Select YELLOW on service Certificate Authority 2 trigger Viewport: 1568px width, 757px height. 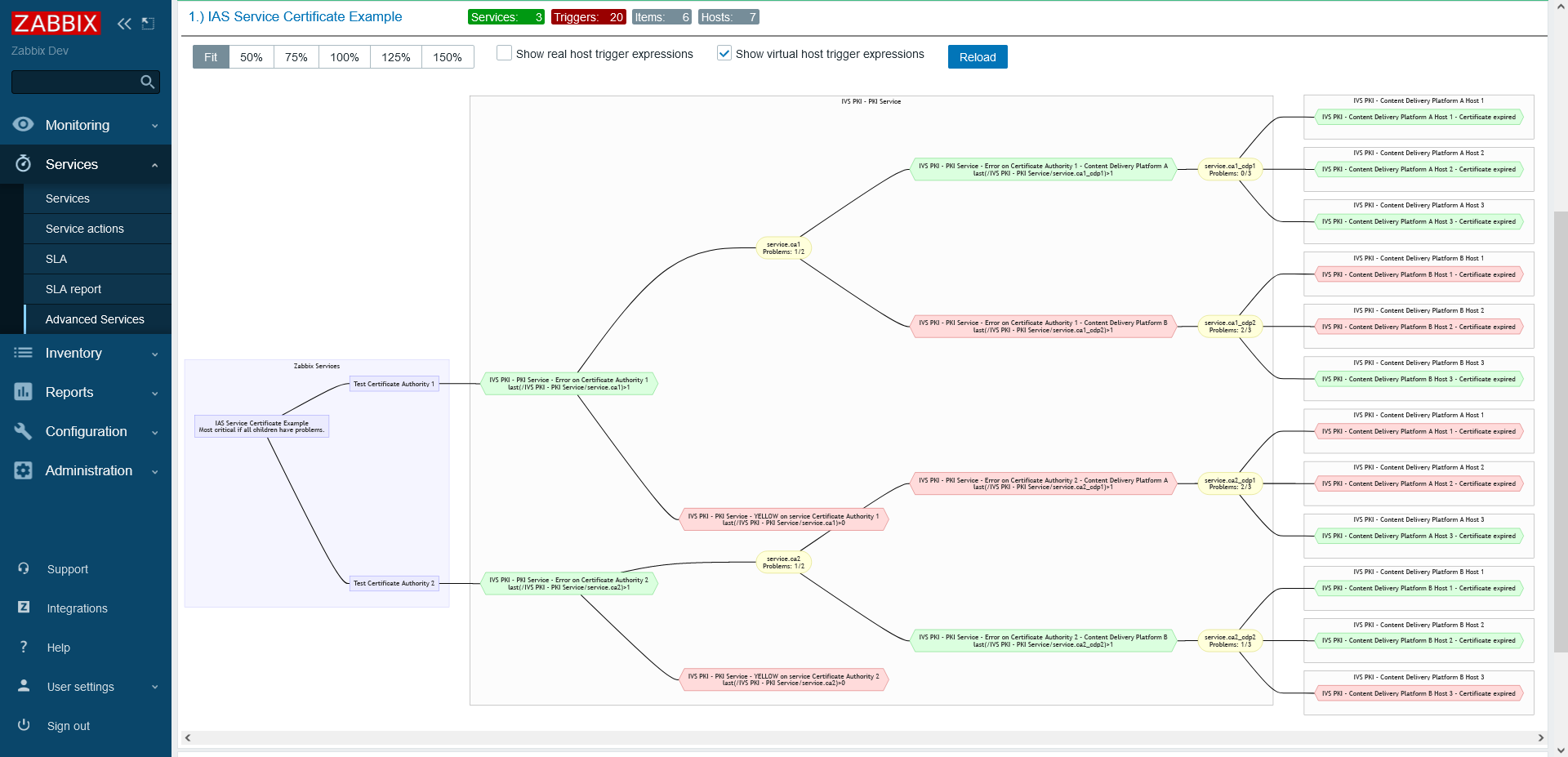(784, 679)
